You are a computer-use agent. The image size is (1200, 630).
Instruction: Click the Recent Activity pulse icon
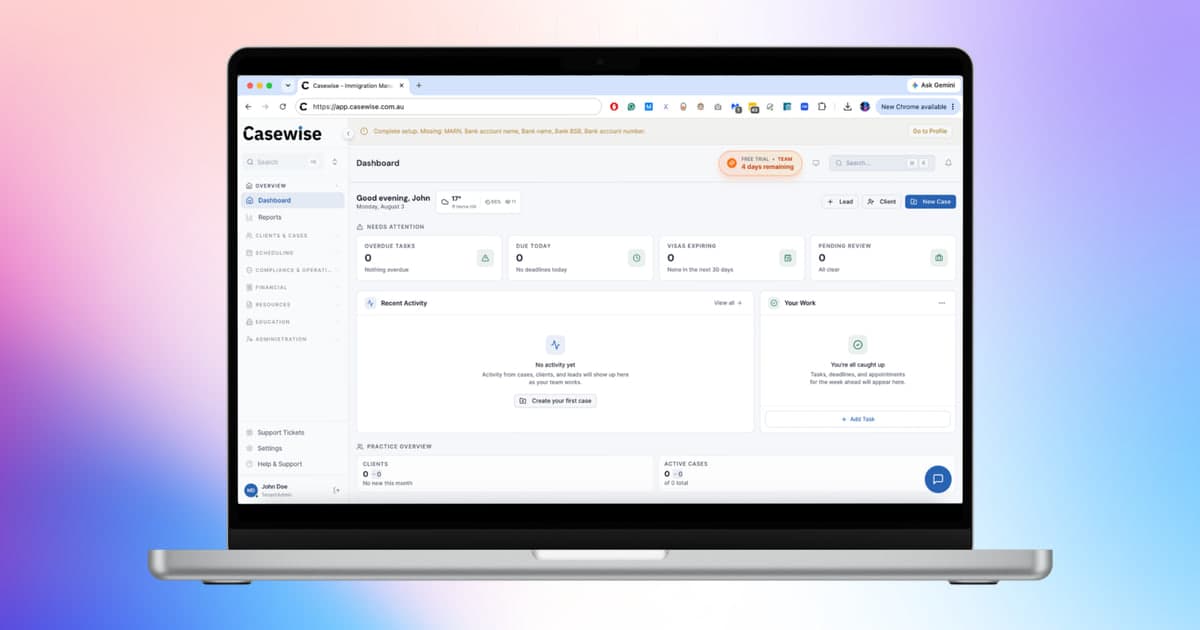(x=370, y=303)
